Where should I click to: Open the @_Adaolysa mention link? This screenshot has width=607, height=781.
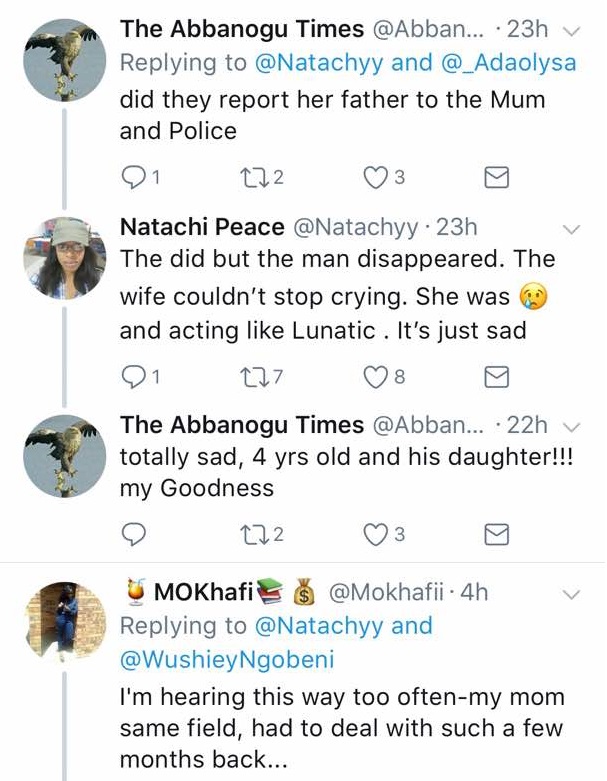(506, 63)
